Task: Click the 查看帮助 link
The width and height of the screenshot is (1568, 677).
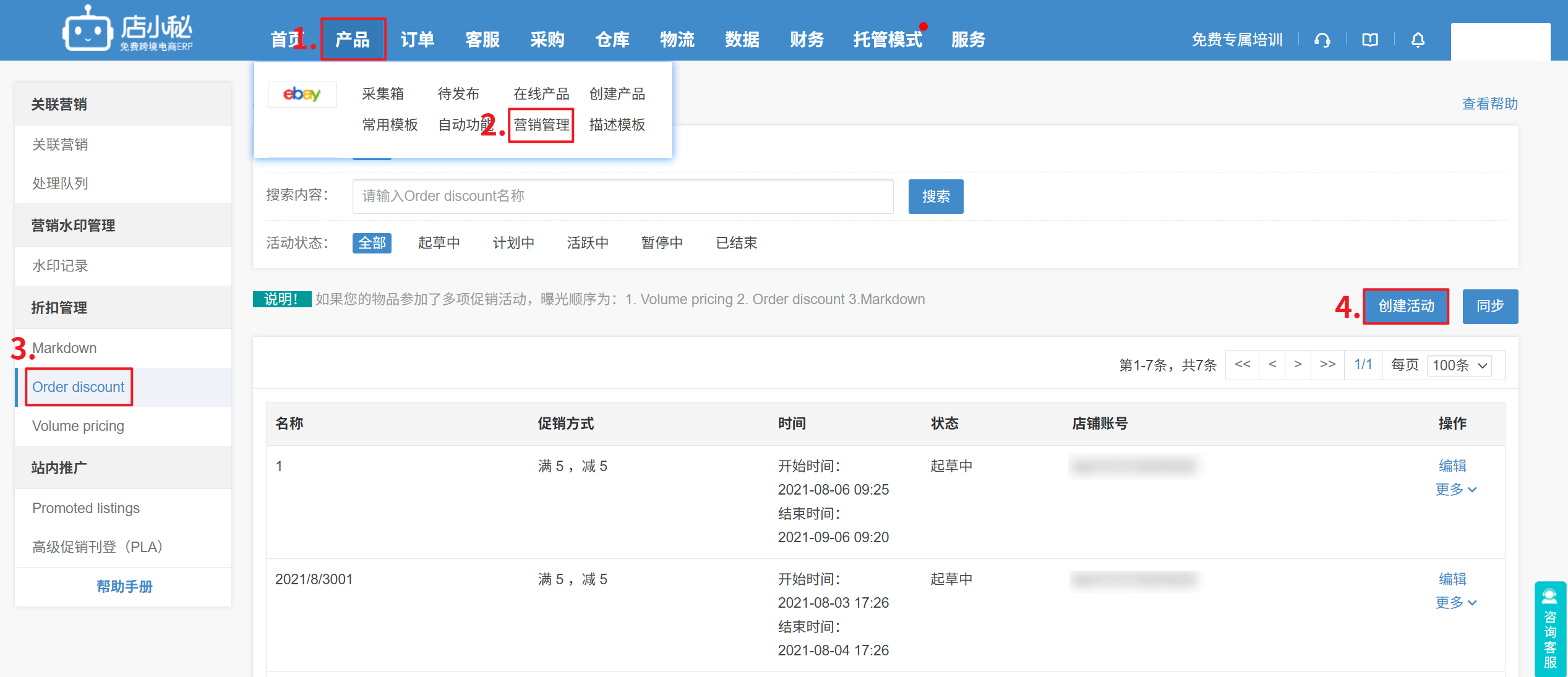Action: (1489, 104)
